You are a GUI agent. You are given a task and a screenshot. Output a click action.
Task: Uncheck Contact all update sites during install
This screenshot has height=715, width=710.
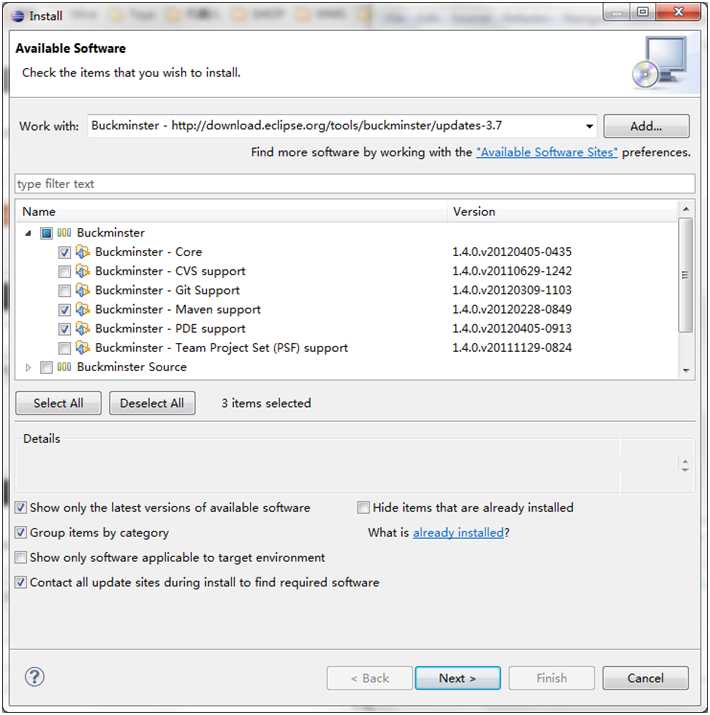click(21, 582)
